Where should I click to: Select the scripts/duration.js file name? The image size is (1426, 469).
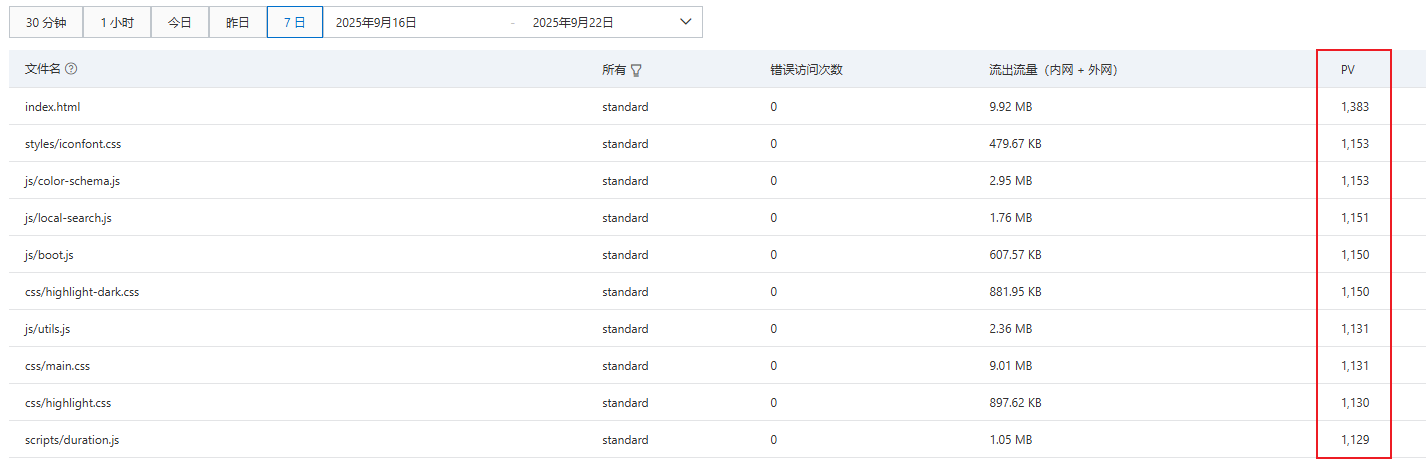[72, 440]
